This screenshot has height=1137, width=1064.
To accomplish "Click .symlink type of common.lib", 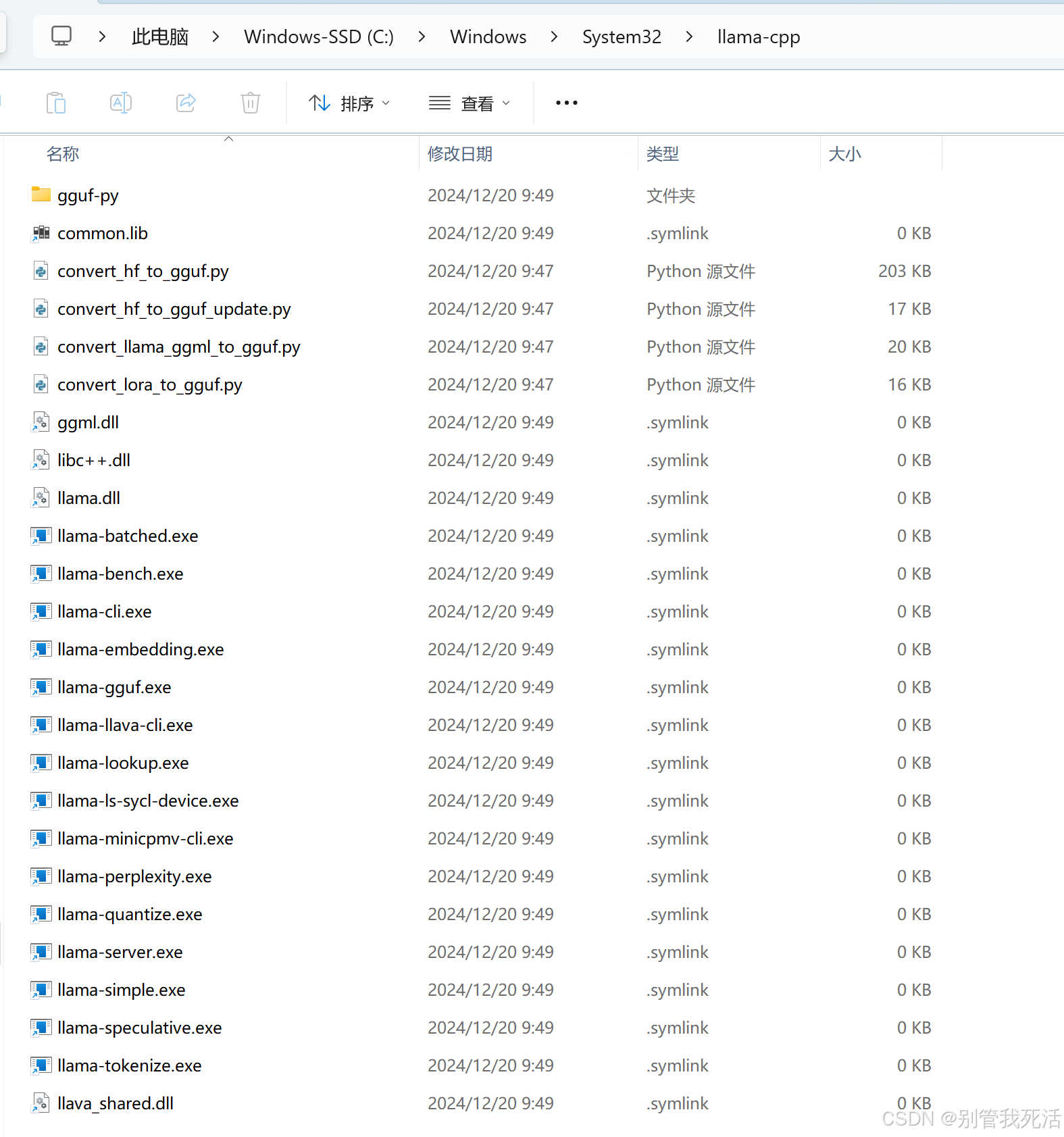I will pos(678,234).
